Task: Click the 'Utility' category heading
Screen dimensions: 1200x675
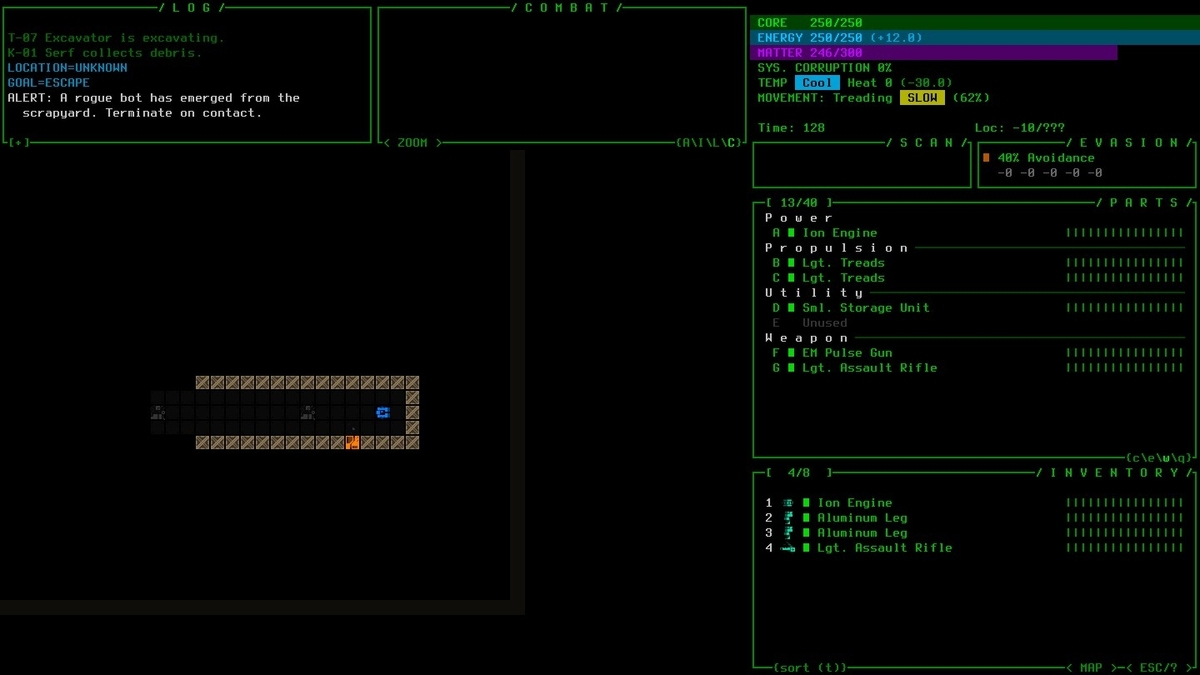Action: pyautogui.click(x=814, y=293)
